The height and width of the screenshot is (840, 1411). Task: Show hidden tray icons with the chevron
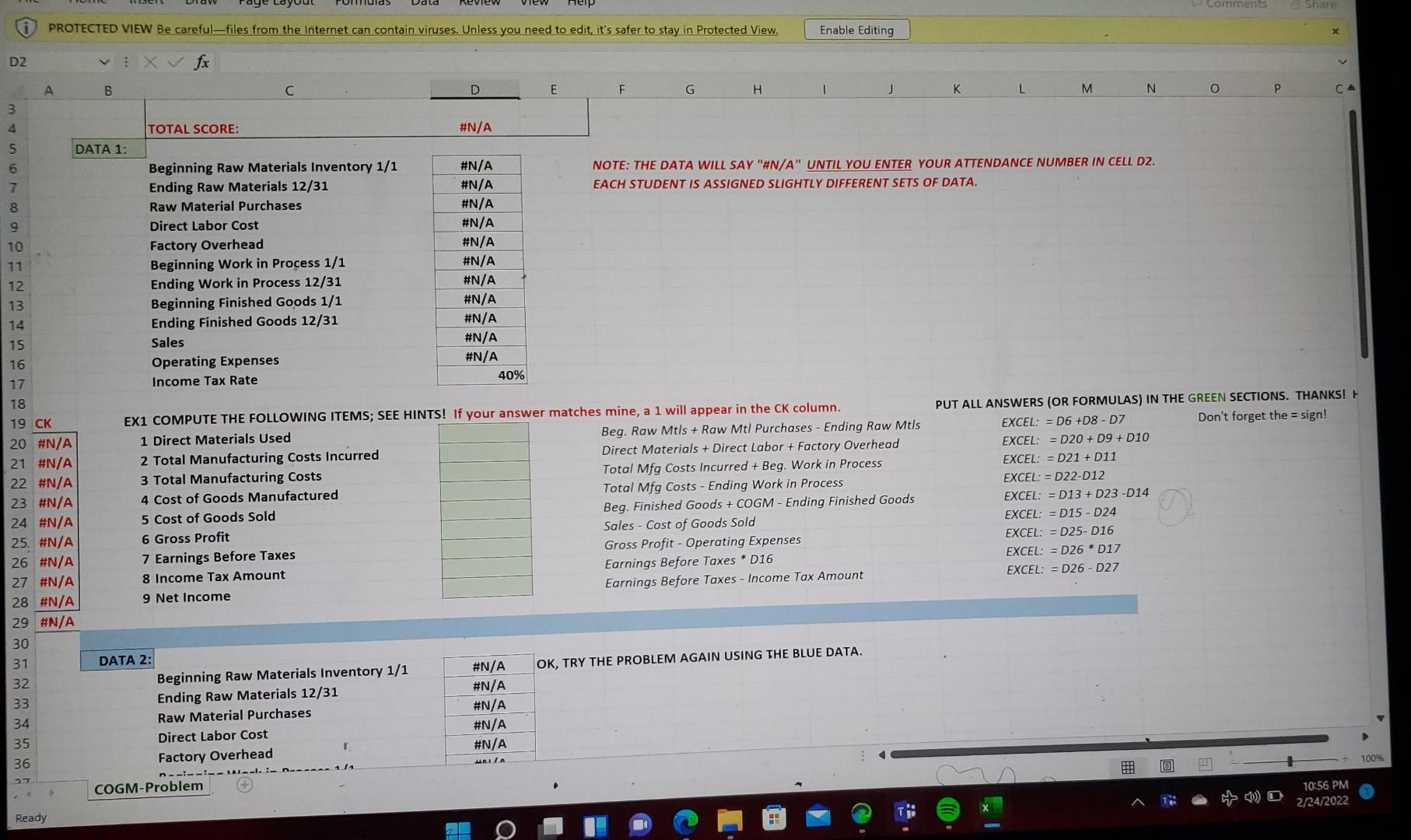pos(1137,803)
